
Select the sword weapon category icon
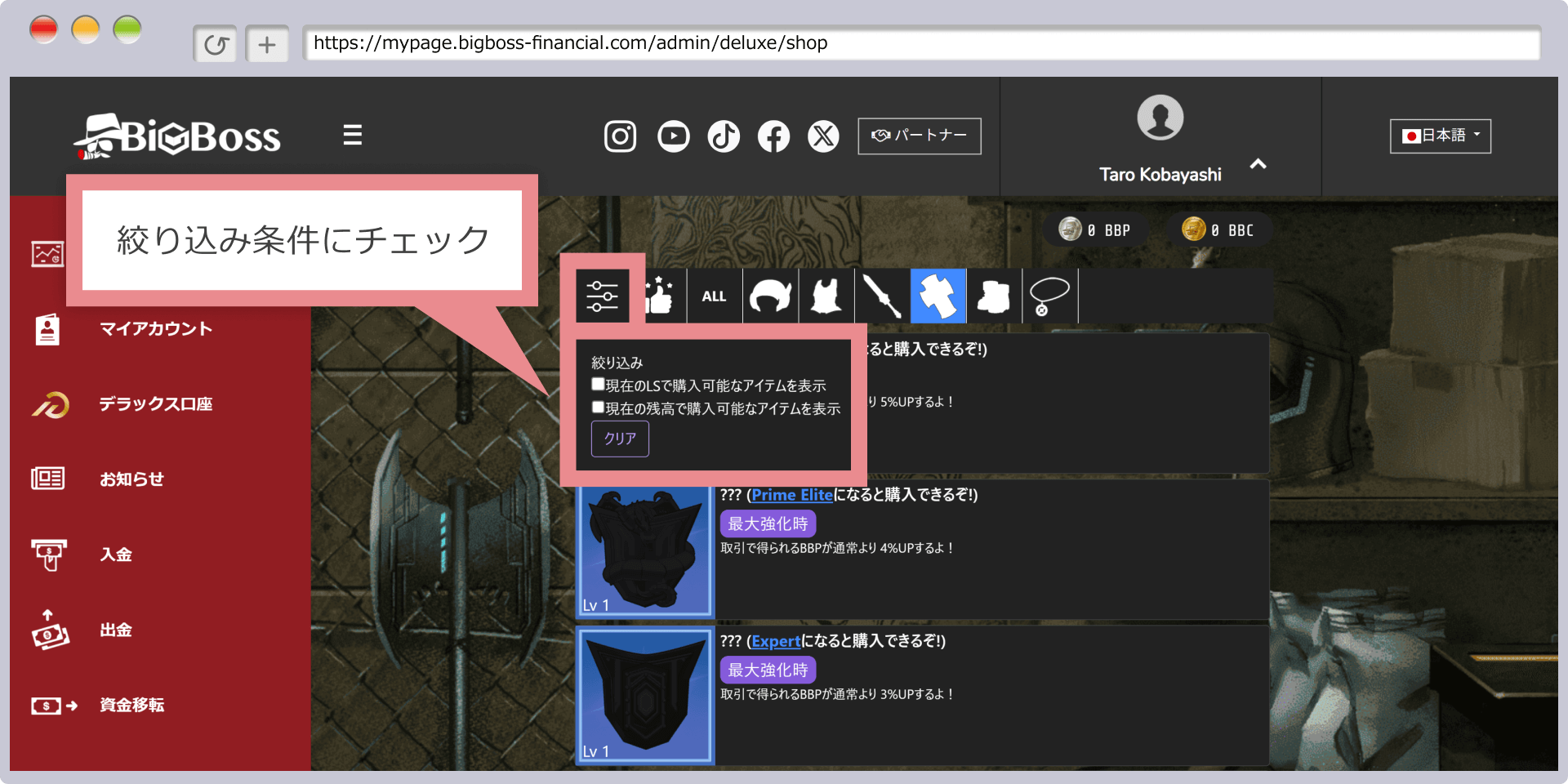(x=882, y=296)
